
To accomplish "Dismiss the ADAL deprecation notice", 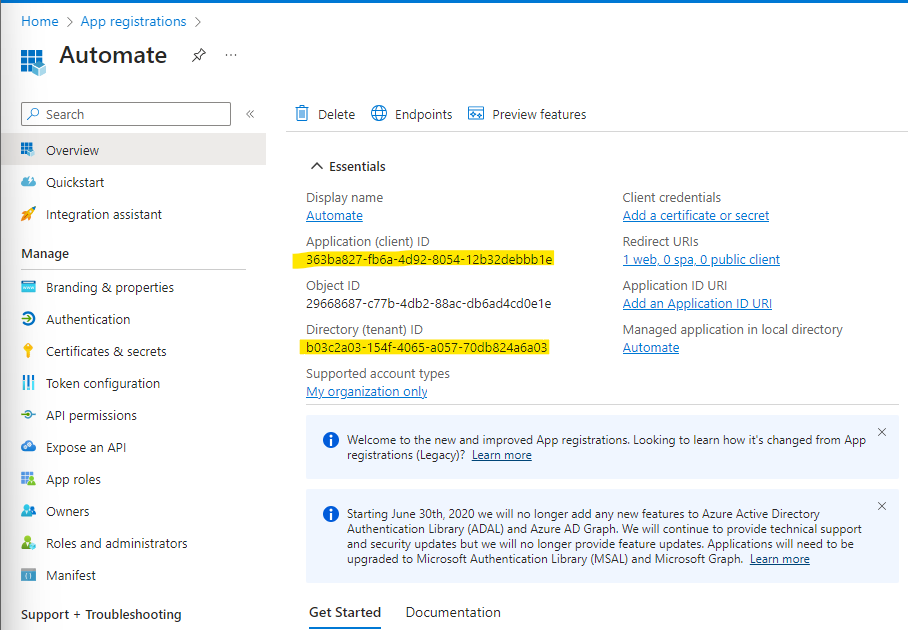I will pyautogui.click(x=881, y=506).
